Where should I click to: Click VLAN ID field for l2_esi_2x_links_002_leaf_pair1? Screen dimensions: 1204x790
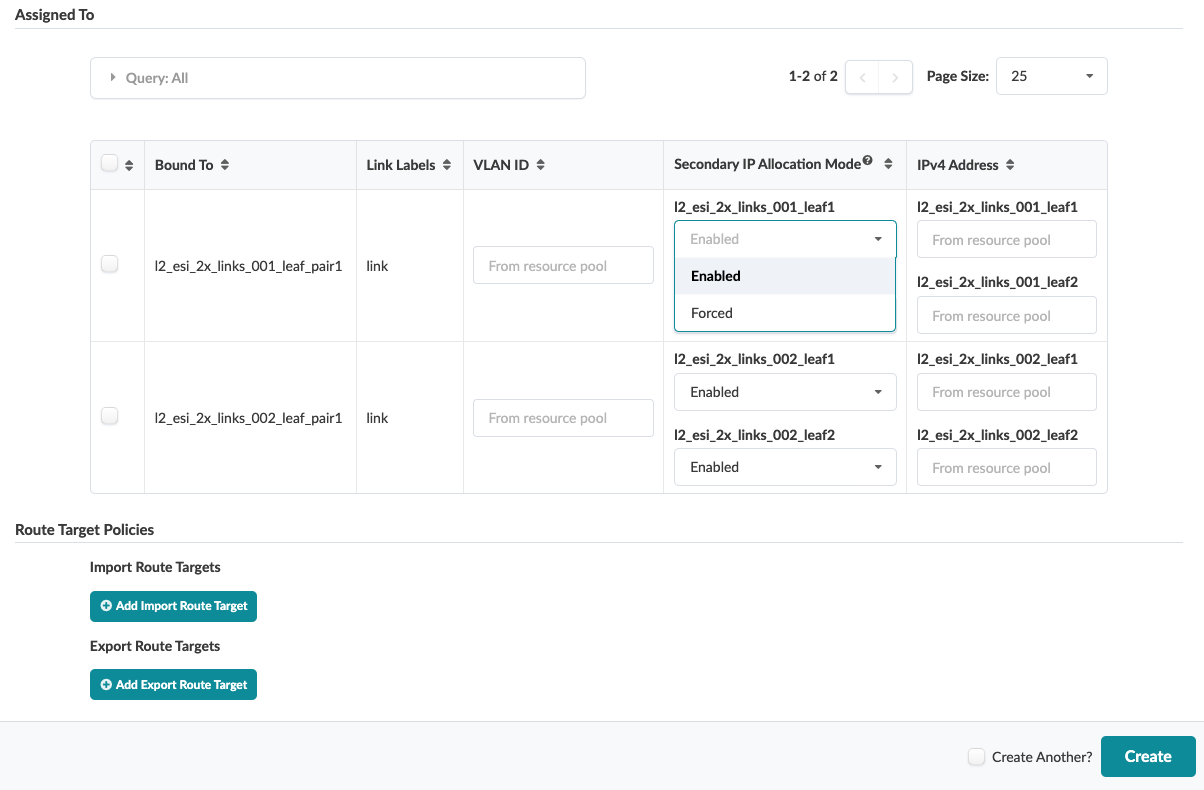[x=563, y=418]
